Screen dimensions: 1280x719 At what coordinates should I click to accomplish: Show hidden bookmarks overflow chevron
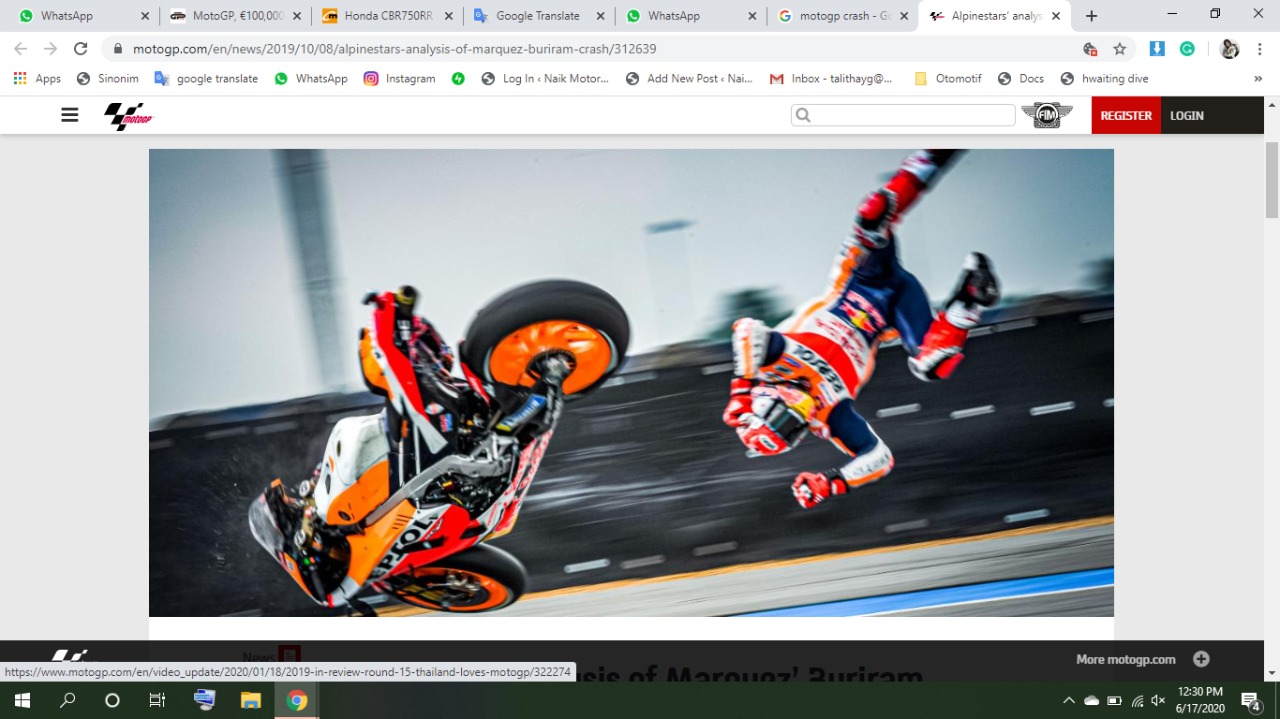point(1258,79)
